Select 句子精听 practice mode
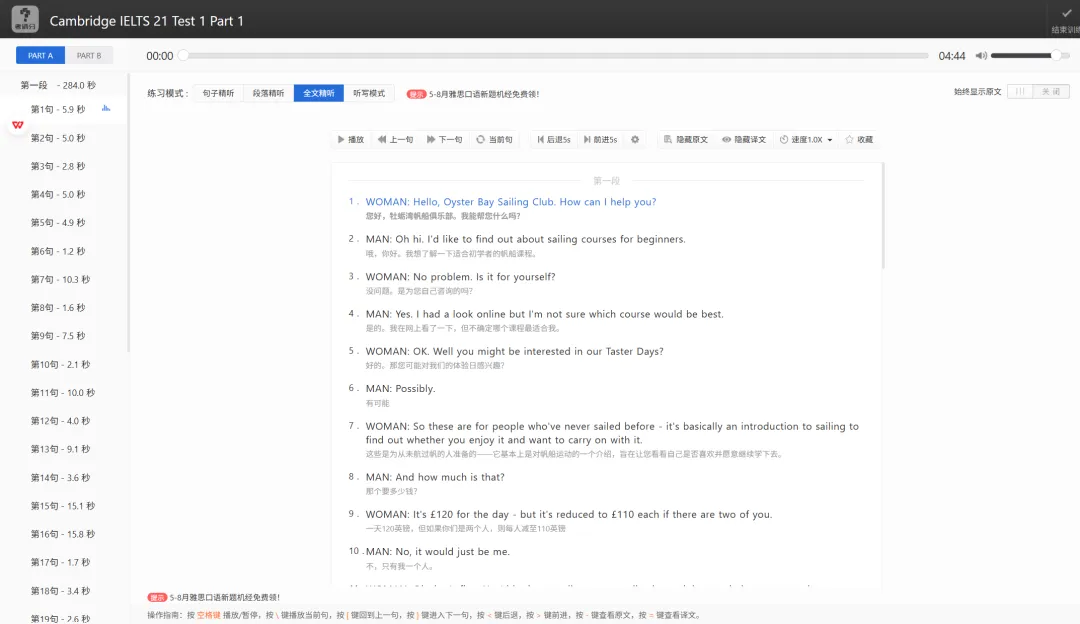 pos(218,94)
